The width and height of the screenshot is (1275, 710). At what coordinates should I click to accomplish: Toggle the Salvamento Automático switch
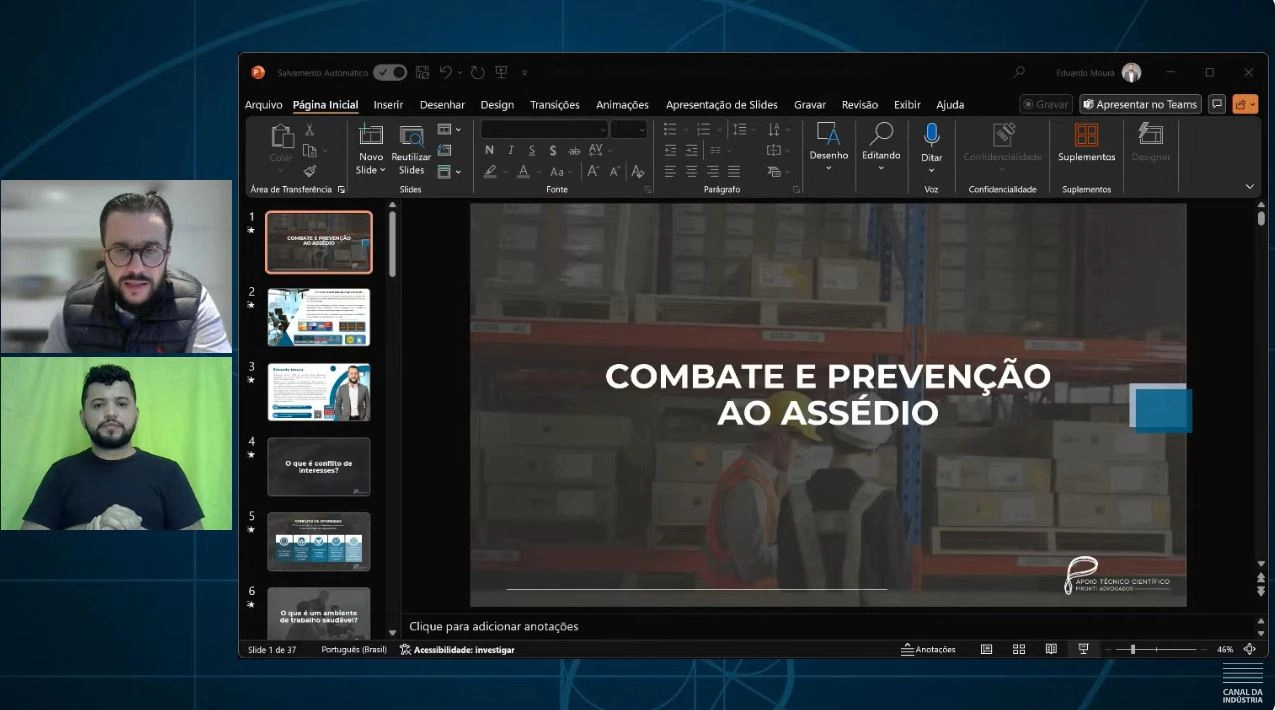click(x=390, y=72)
